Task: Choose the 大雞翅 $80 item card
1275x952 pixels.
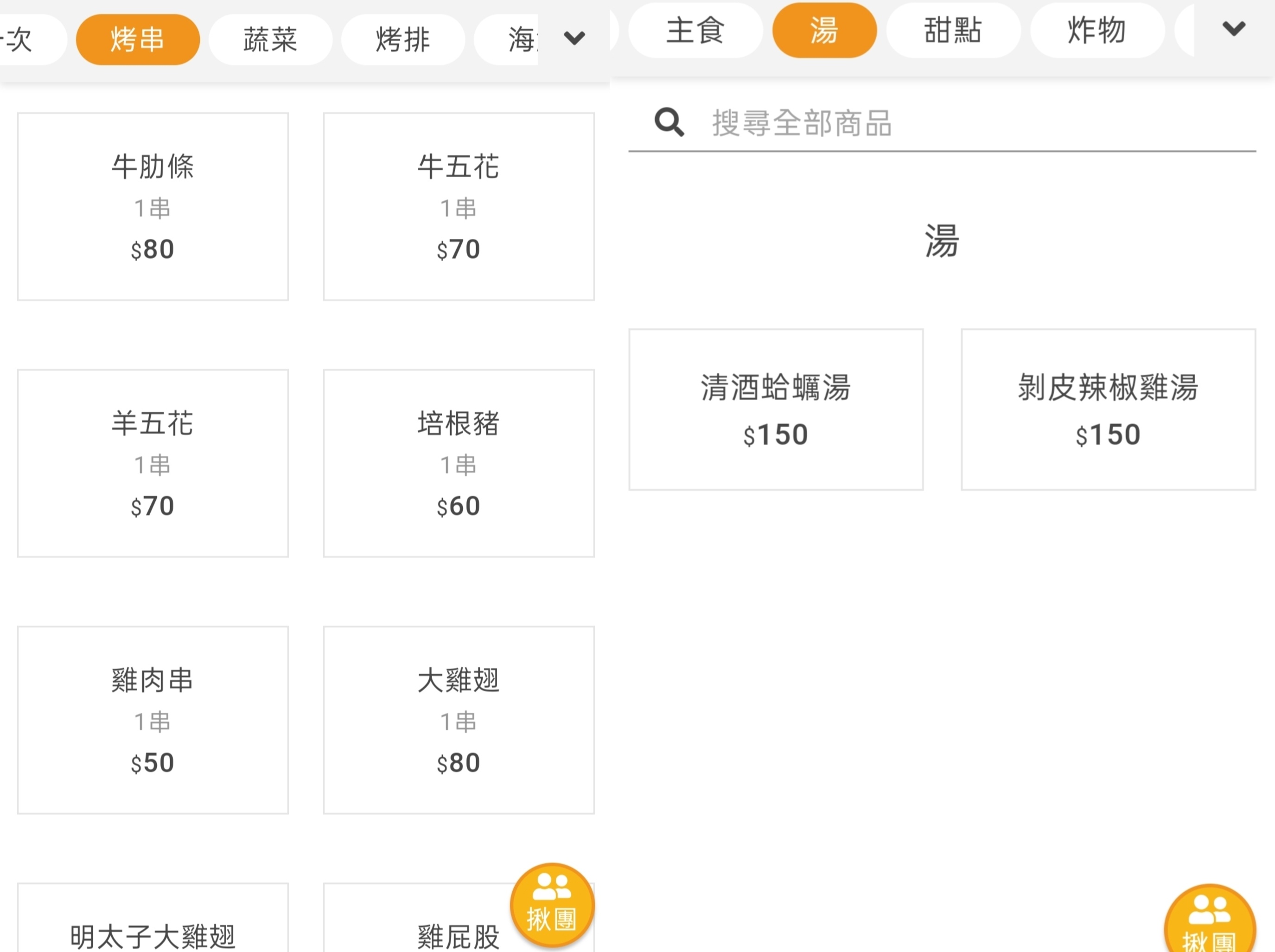Action: [459, 720]
